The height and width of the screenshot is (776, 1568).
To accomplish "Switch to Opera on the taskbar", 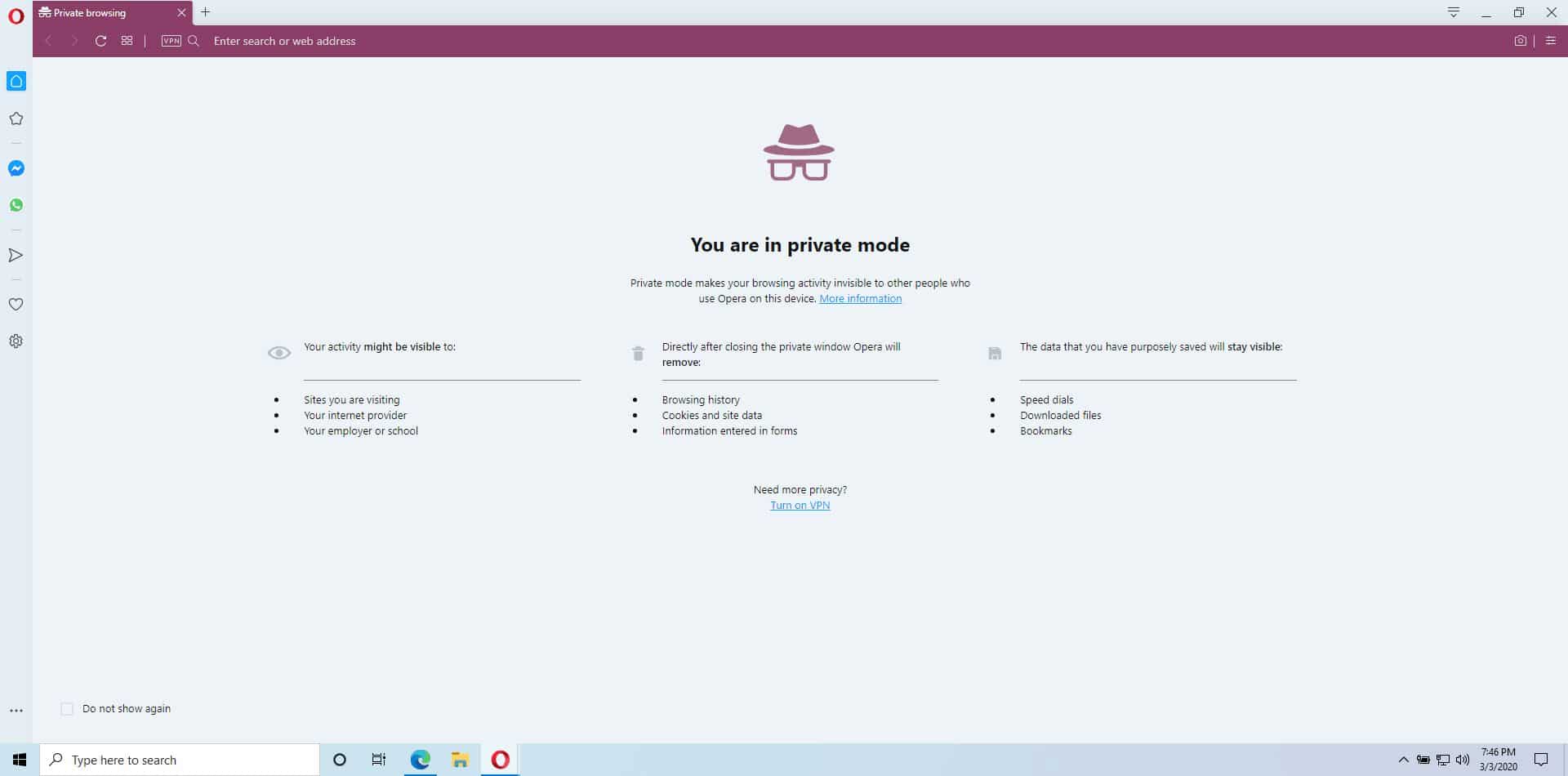I will 500,760.
